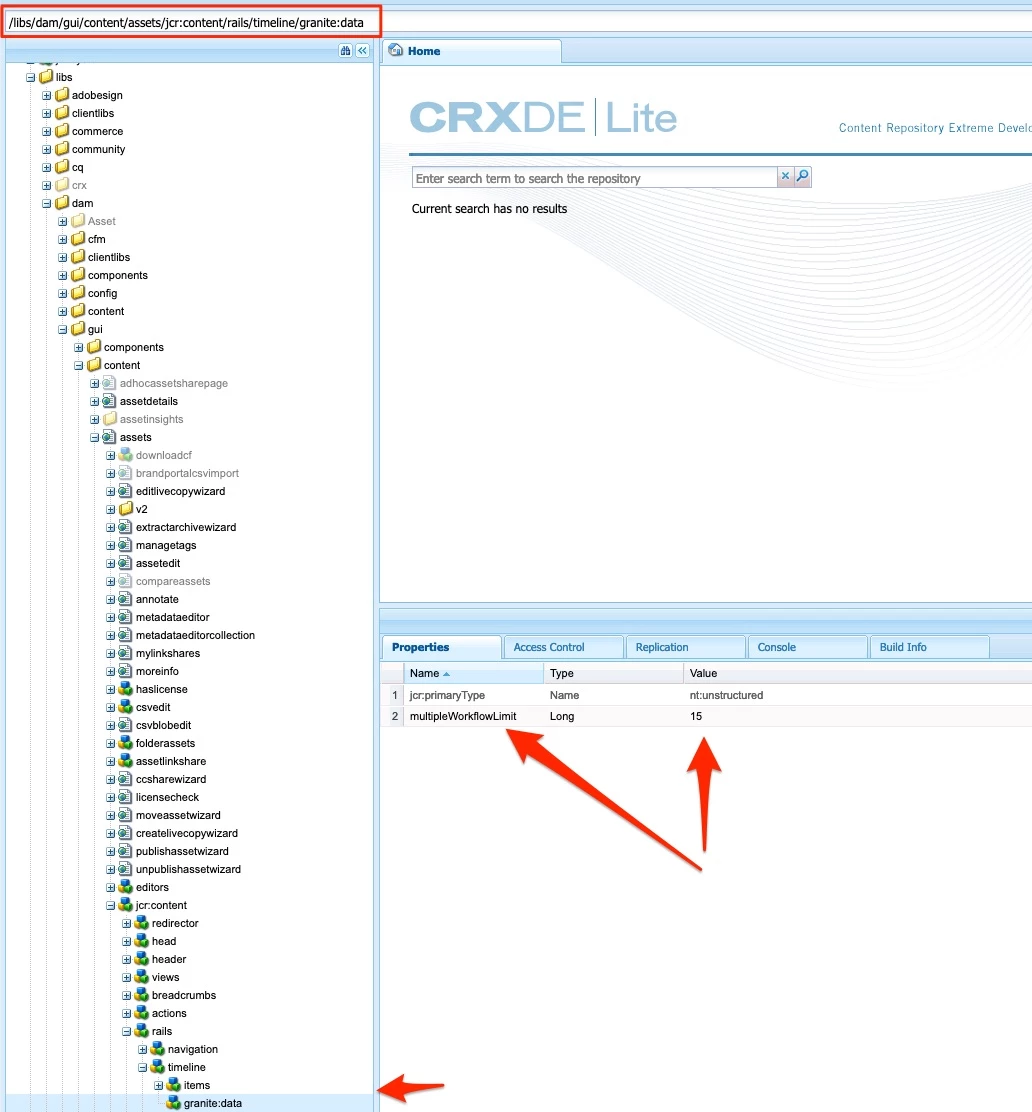This screenshot has width=1032, height=1112.
Task: Click the binoculars icon above the tree
Action: click(345, 51)
